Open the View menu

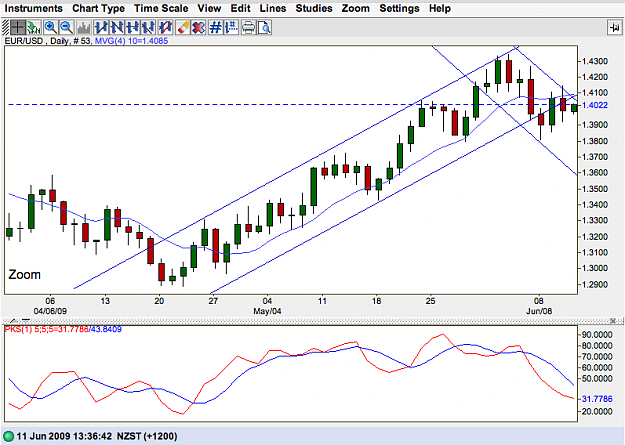209,8
